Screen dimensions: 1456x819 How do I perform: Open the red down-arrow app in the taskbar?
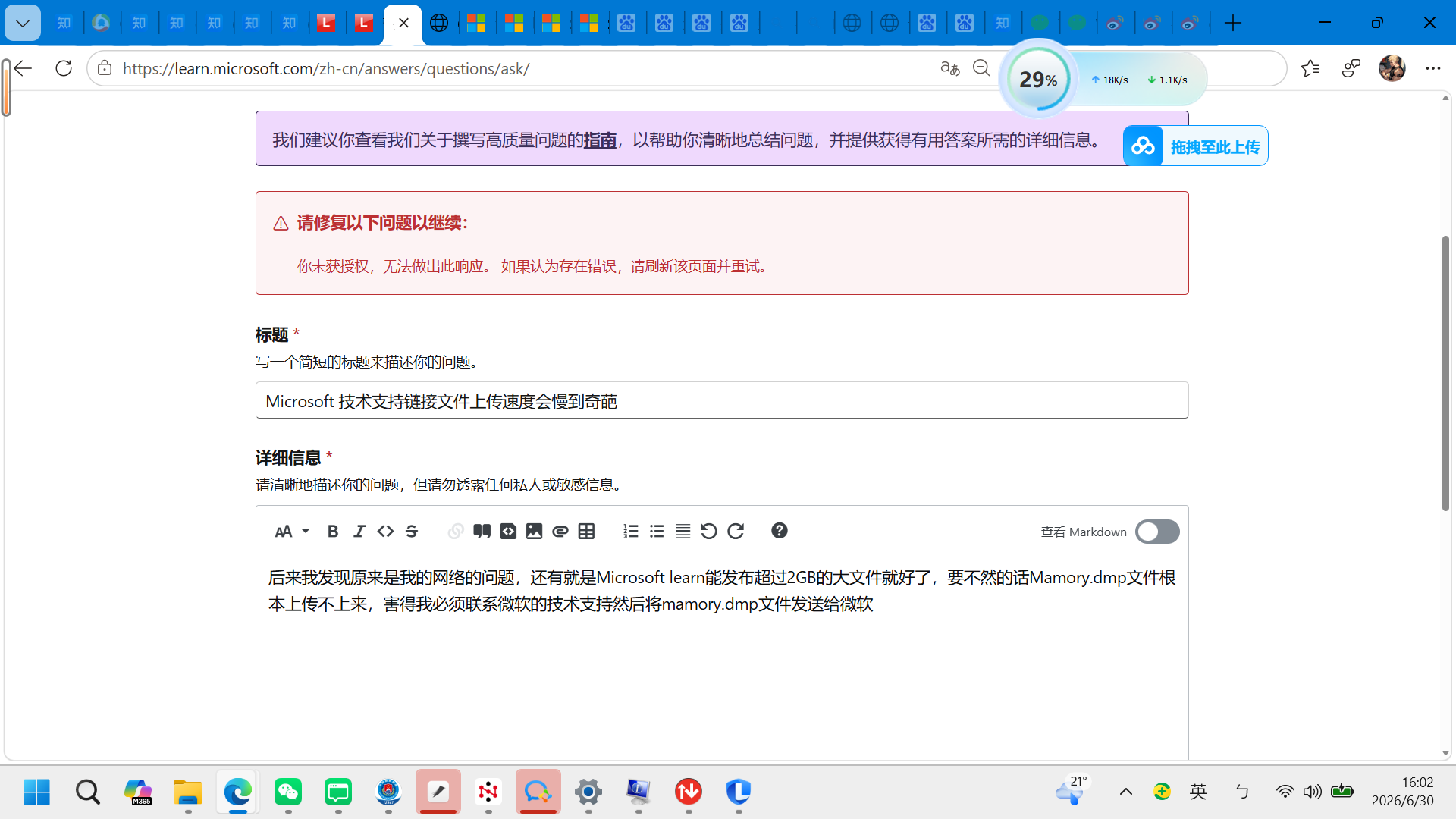(689, 792)
